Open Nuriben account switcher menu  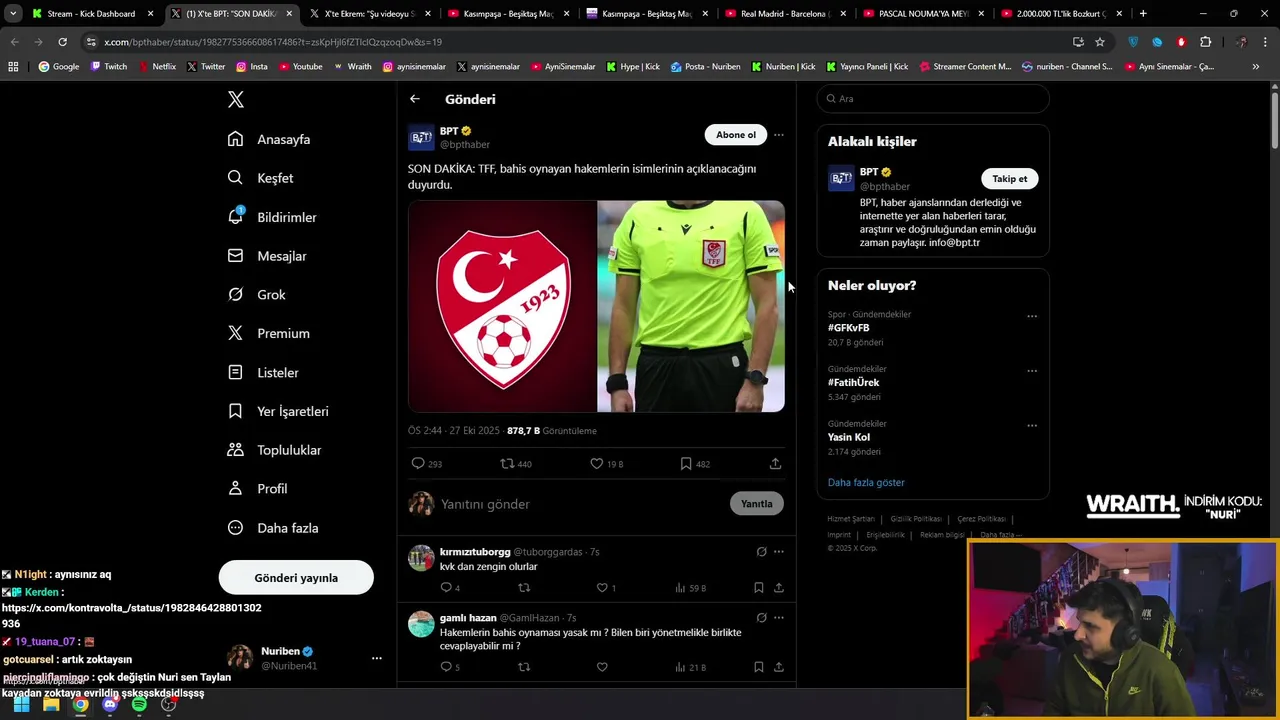coord(377,658)
